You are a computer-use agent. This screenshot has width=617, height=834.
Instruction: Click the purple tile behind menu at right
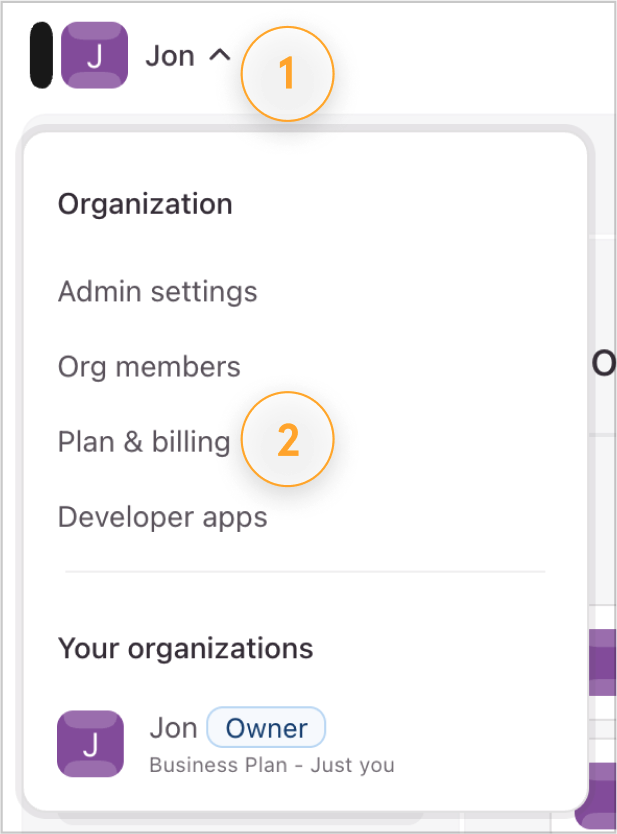point(603,663)
